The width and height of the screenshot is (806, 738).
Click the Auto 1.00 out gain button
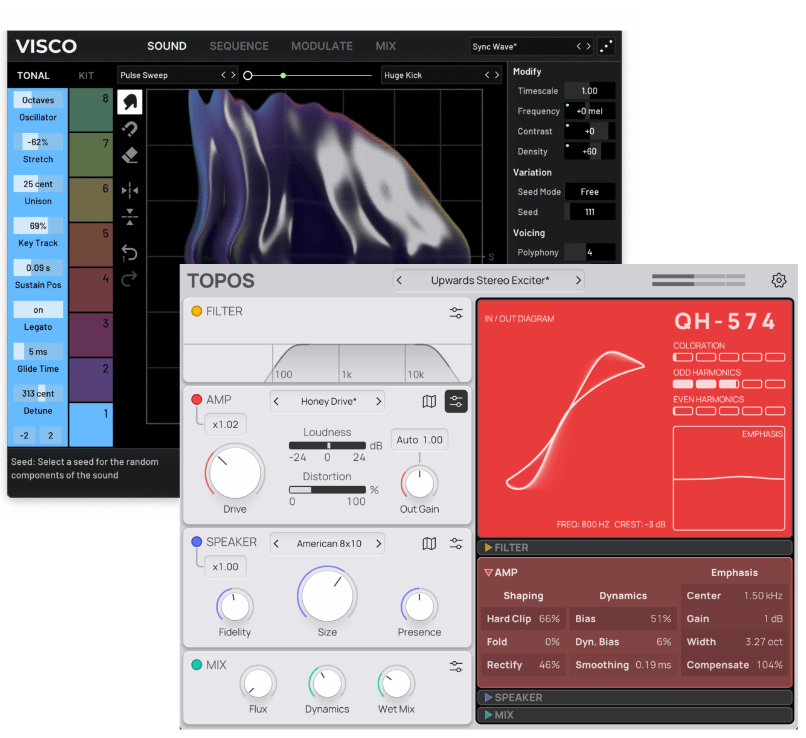419,440
